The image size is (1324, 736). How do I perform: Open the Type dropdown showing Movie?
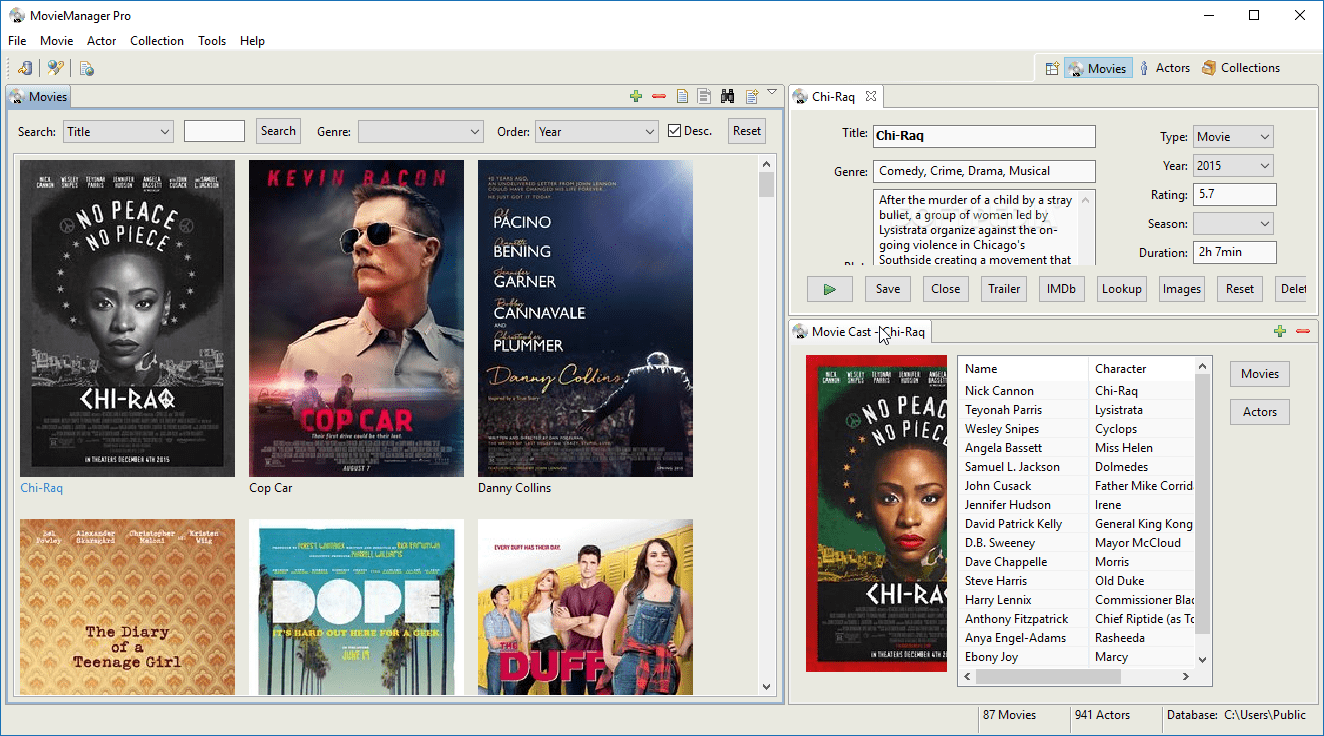pyautogui.click(x=1233, y=137)
